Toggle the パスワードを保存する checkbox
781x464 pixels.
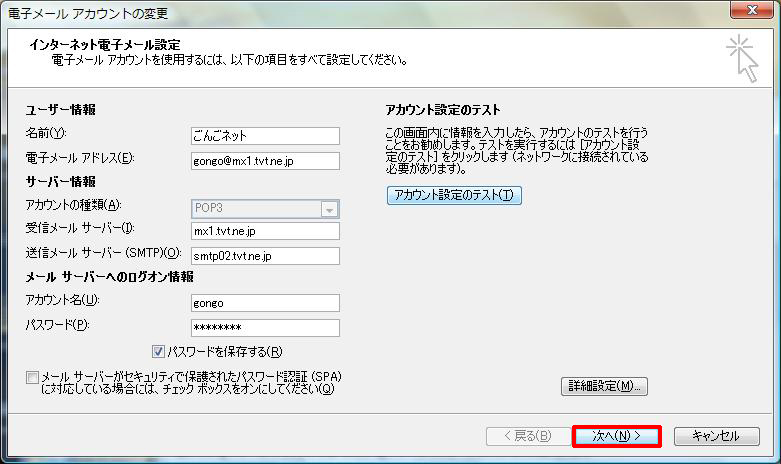158,351
